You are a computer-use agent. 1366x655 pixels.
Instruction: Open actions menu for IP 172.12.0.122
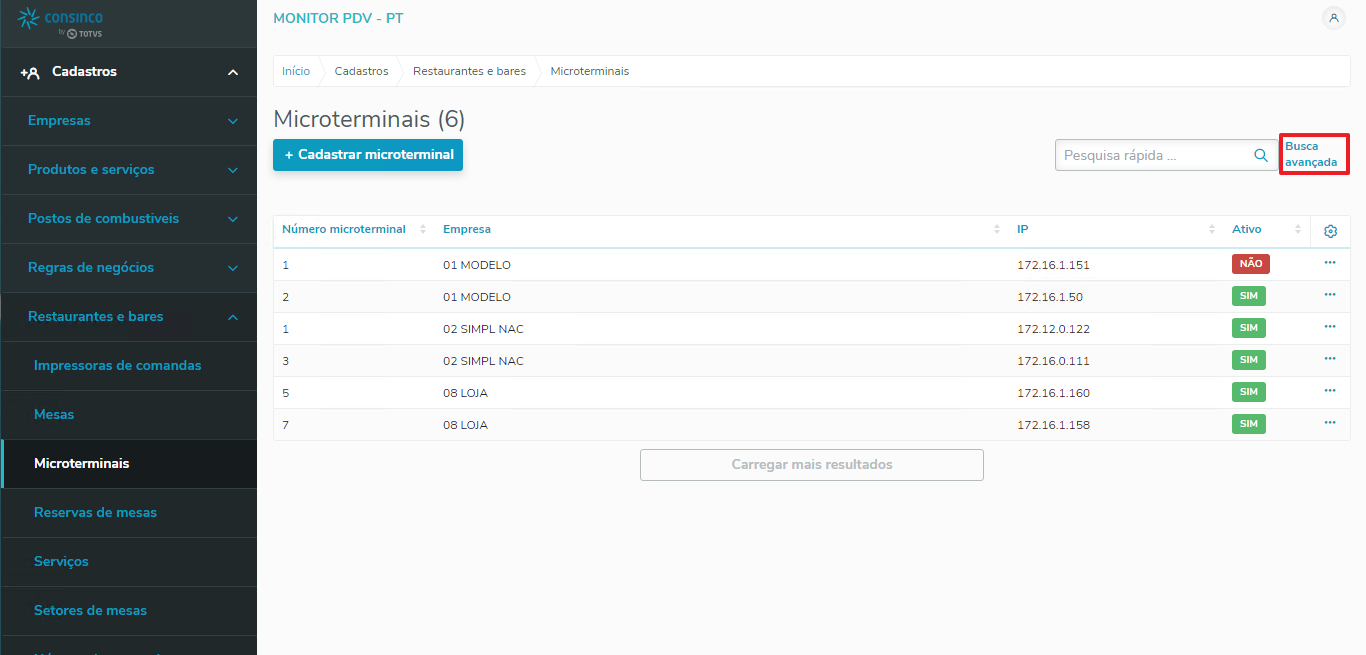[1330, 326]
